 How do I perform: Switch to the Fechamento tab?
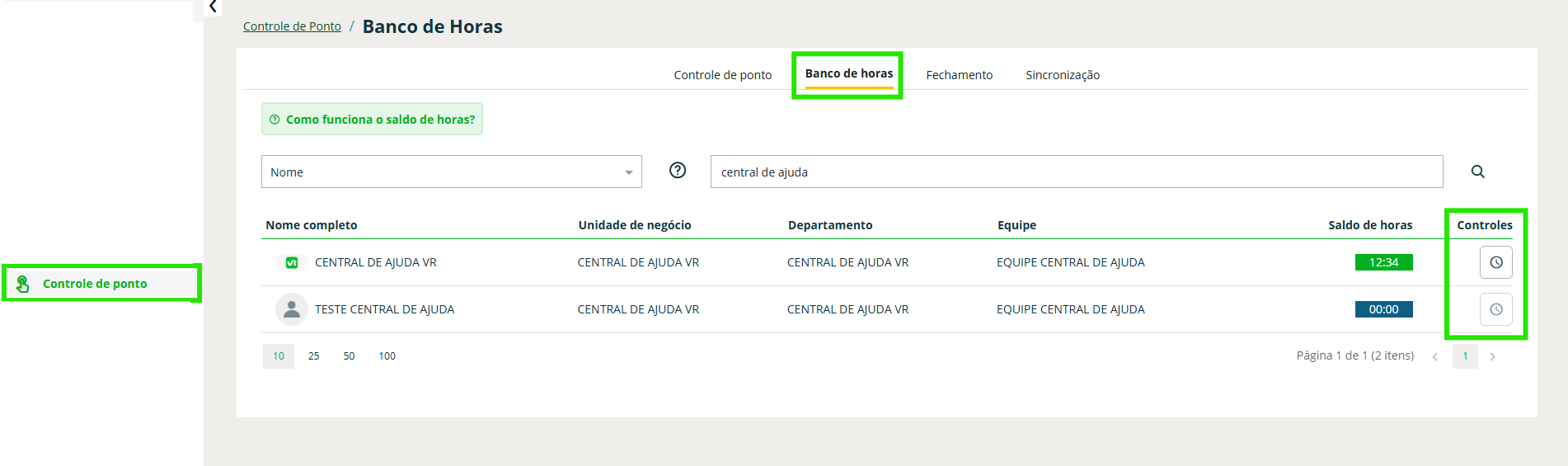tap(959, 75)
